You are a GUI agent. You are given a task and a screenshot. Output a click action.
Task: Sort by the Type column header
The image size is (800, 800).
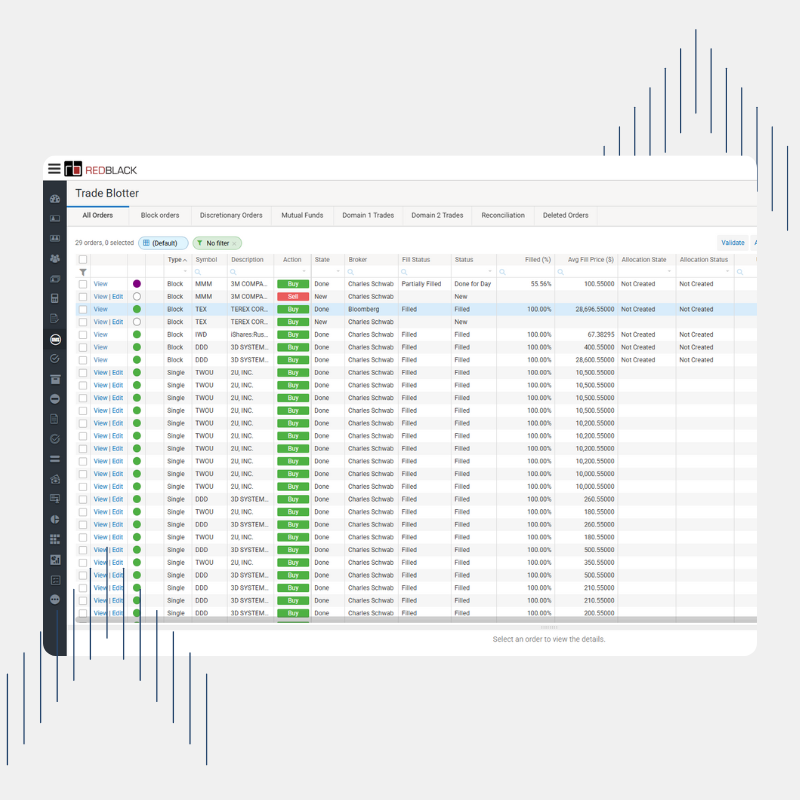pos(177,260)
